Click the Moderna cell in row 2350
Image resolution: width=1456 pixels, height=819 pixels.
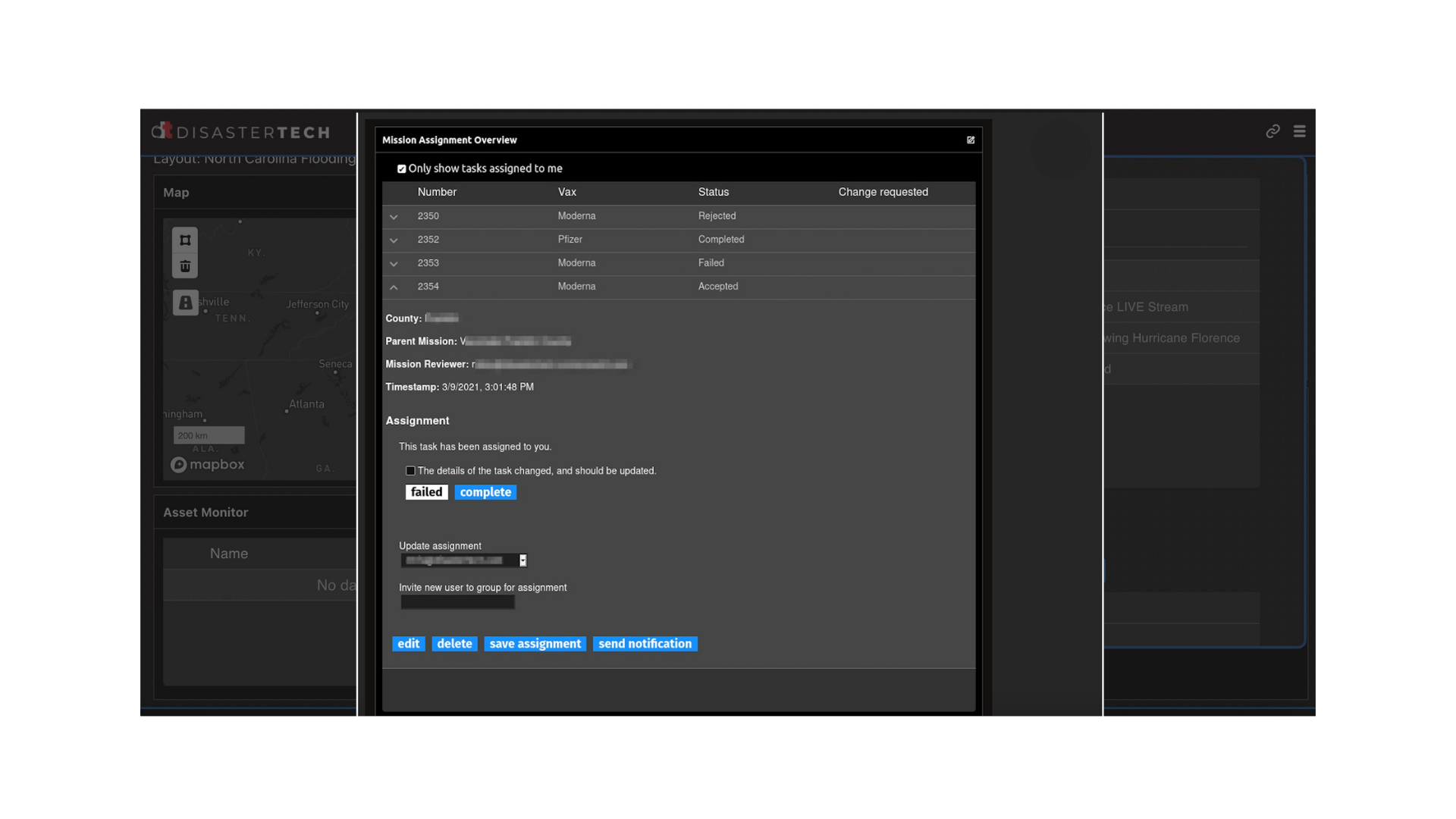click(576, 216)
